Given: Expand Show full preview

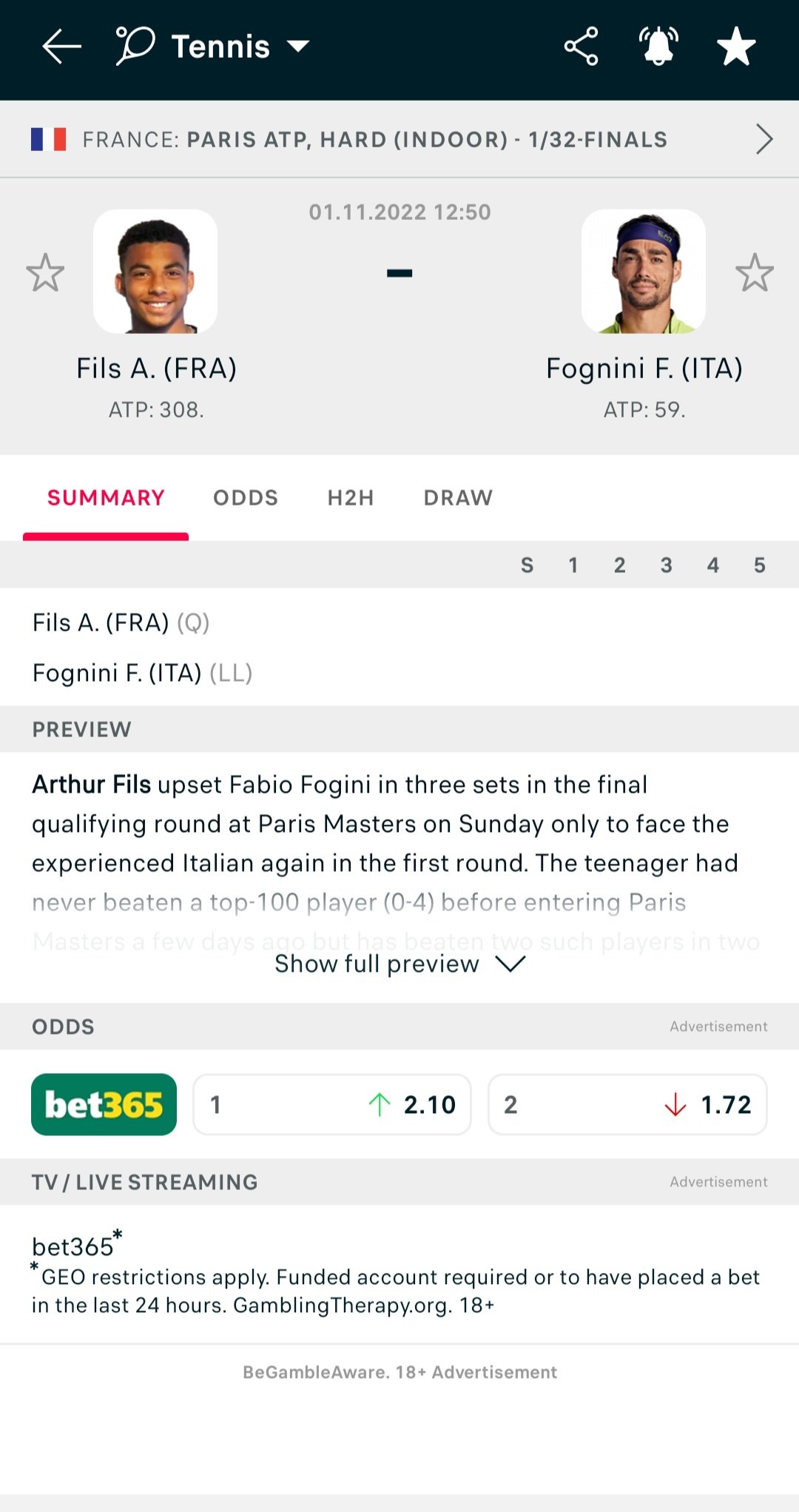Looking at the screenshot, I should point(399,964).
